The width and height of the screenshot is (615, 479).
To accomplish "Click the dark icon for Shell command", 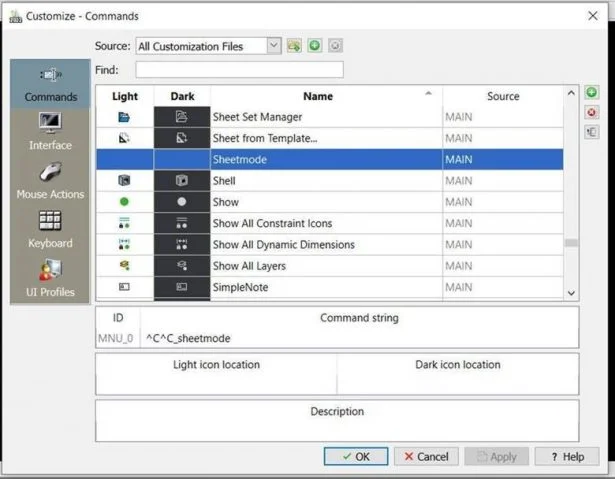I will 181,181.
